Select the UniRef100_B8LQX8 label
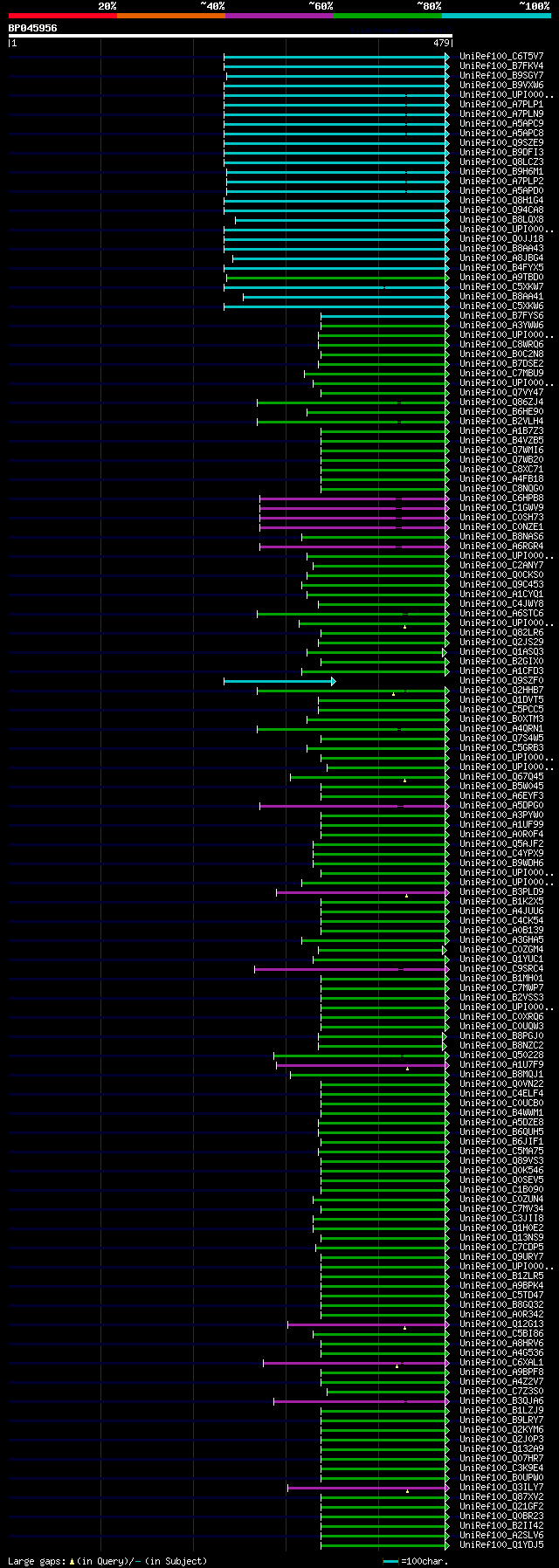 tap(501, 220)
